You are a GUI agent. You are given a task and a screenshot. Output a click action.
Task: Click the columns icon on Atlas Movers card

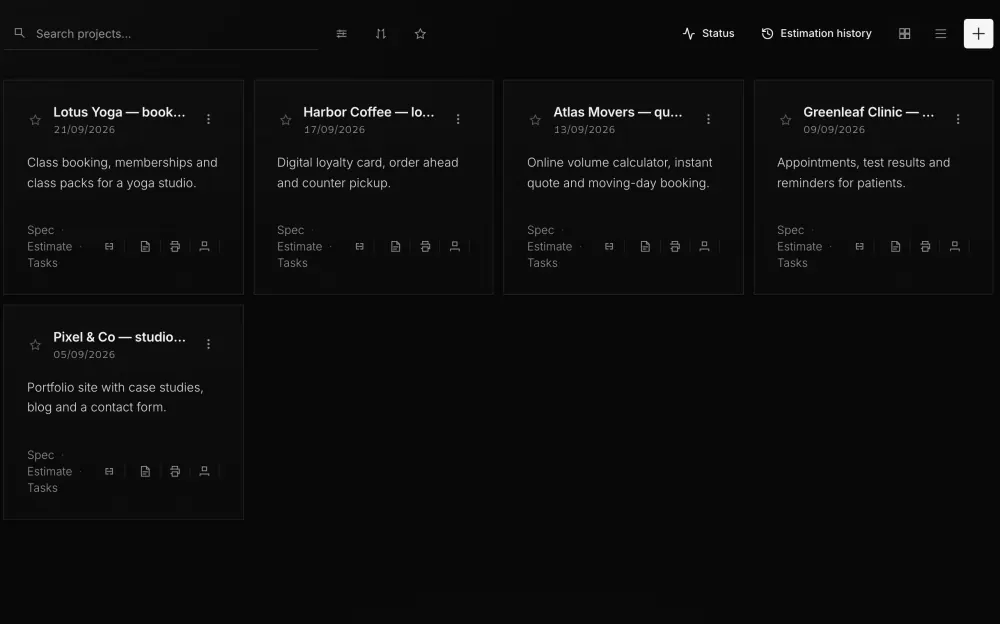point(609,246)
